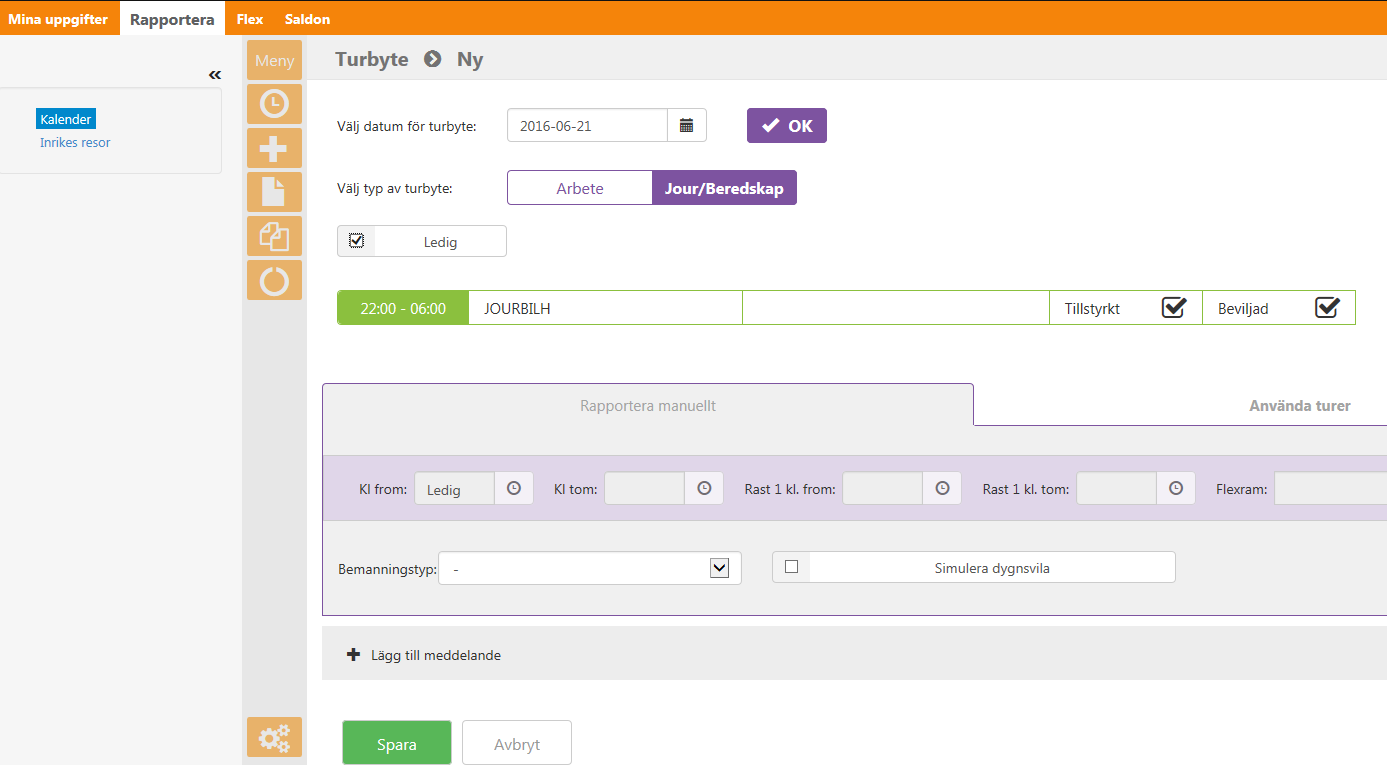This screenshot has height=765, width=1387.
Task: Open settings gears icon in sidebar
Action: [x=274, y=737]
